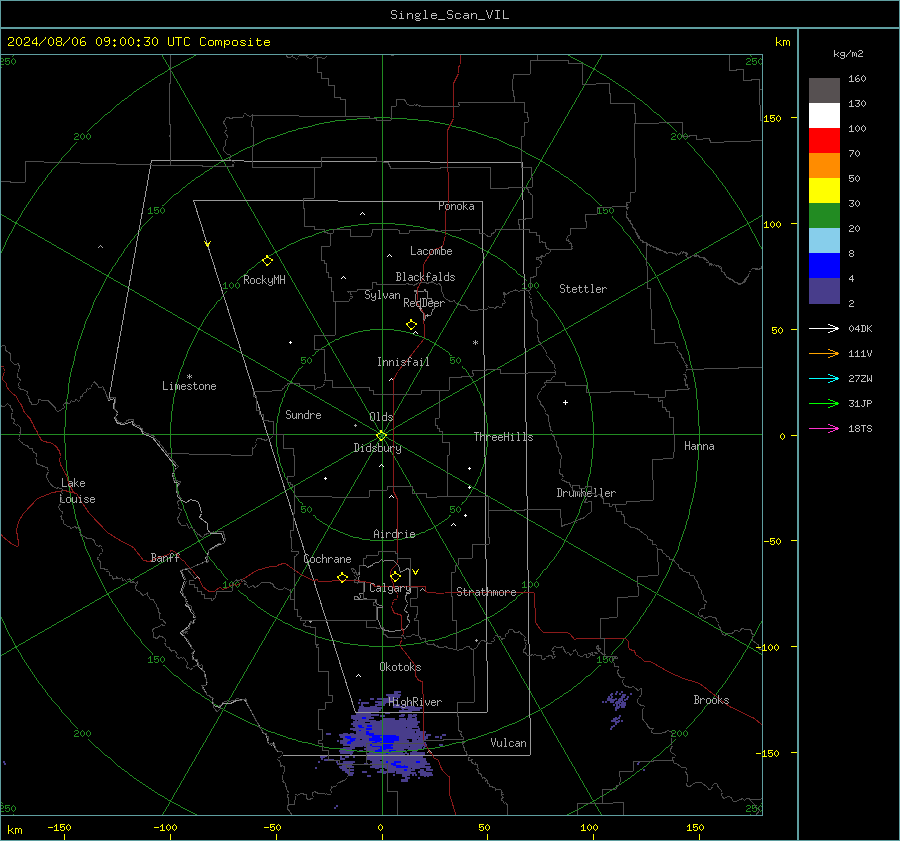This screenshot has height=841, width=900.
Task: Click the cyan 27ZW arrow in legend
Action: click(824, 378)
